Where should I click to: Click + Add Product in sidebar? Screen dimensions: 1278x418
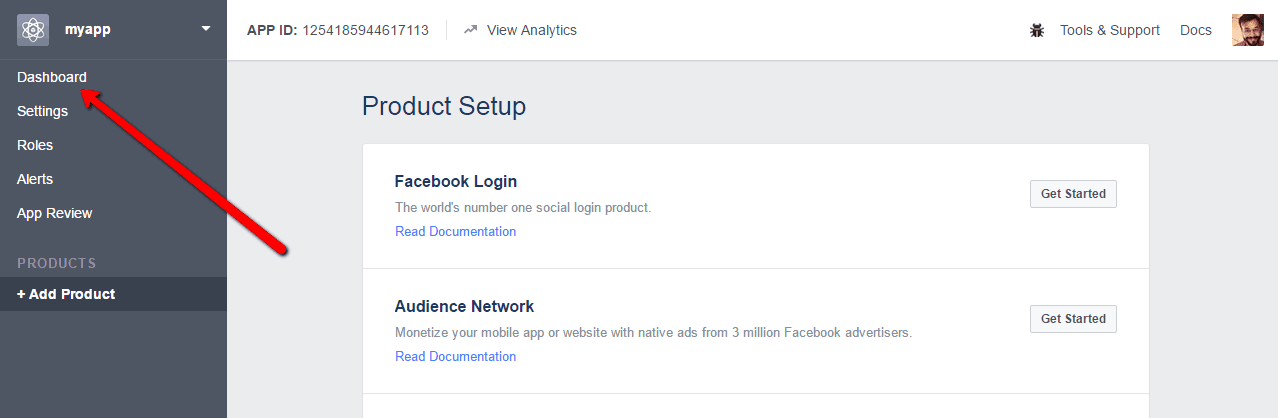[x=113, y=294]
